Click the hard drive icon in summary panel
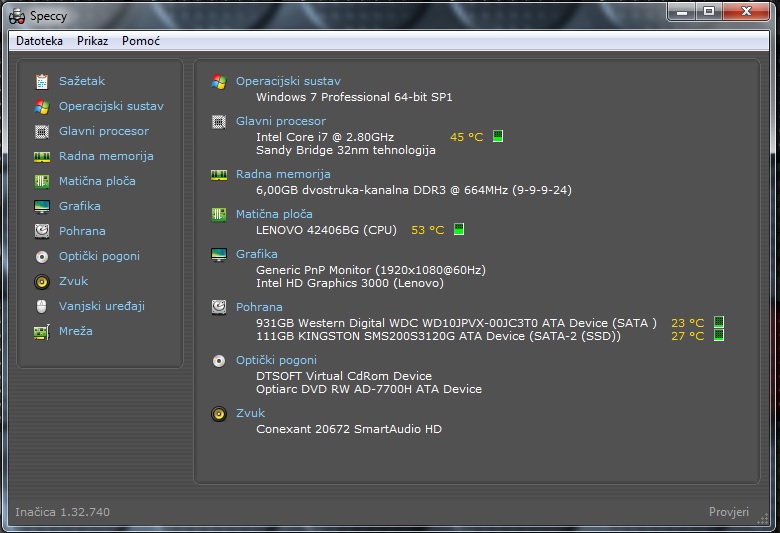 tap(219, 307)
